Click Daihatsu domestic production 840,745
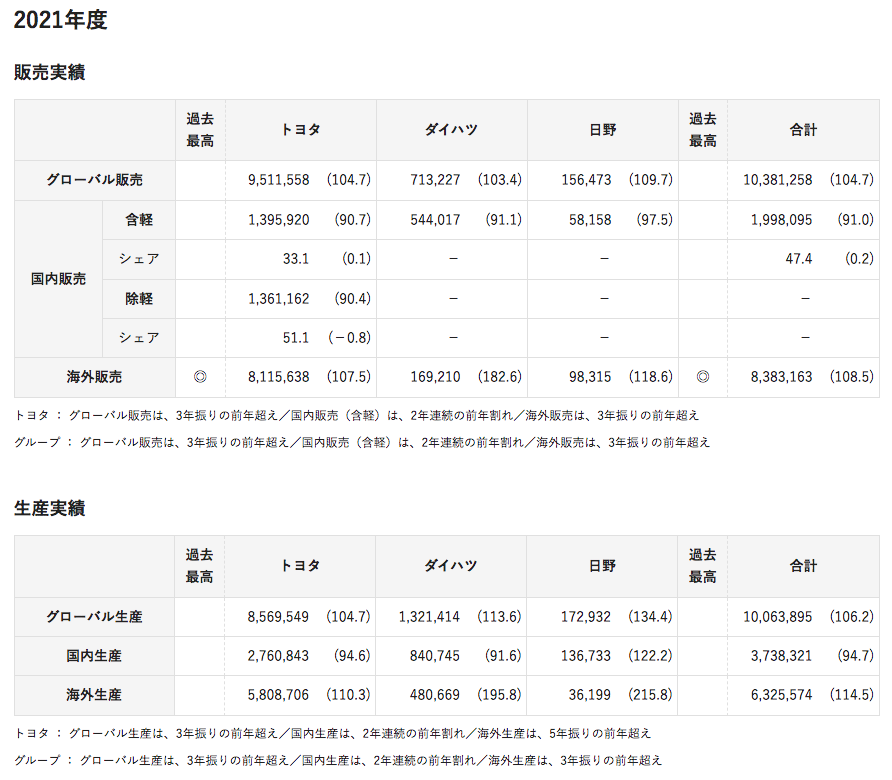Screen dimensions: 892x780 435,656
